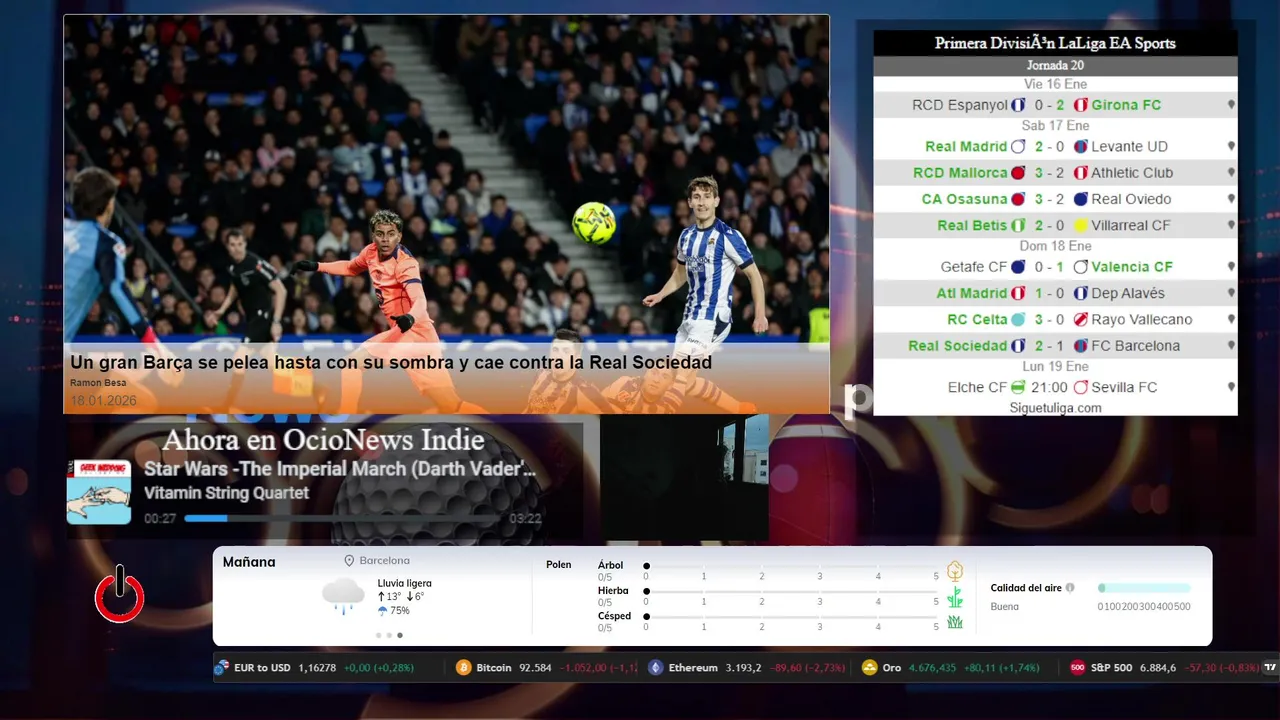Seek in the Imperial March progress bar
The height and width of the screenshot is (720, 1280).
pos(341,518)
